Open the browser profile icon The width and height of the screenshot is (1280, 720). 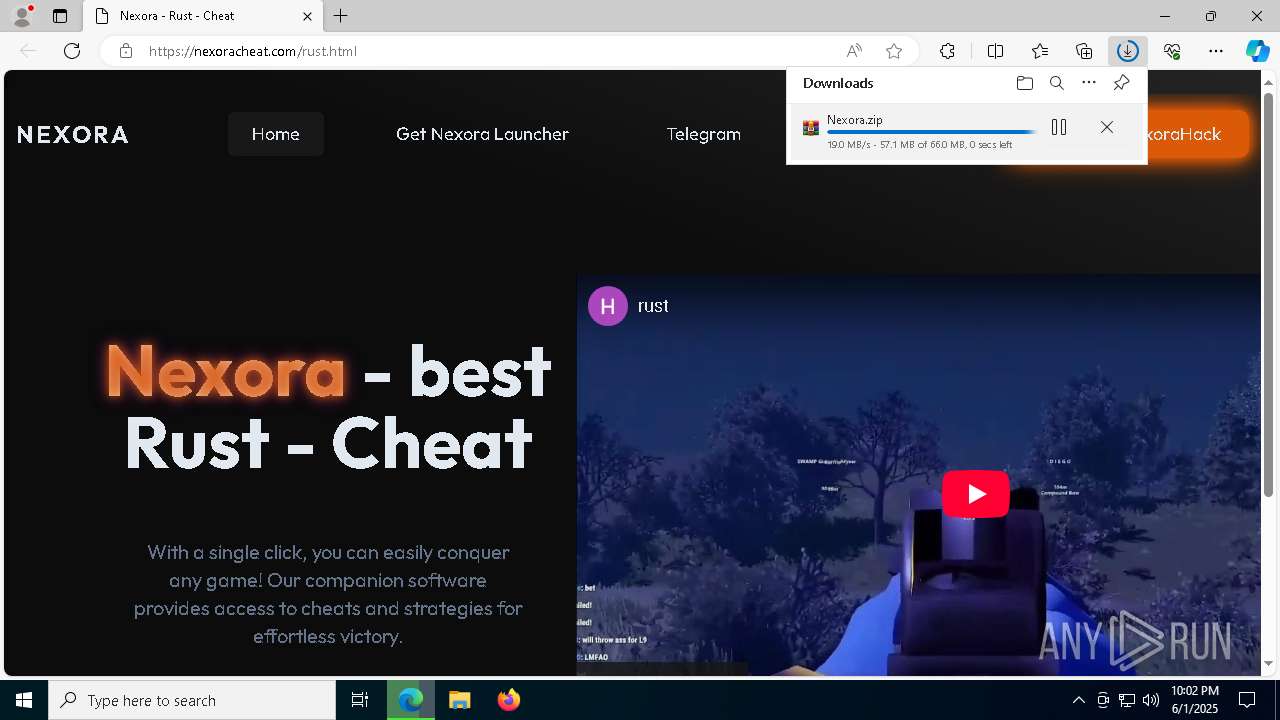(x=21, y=16)
